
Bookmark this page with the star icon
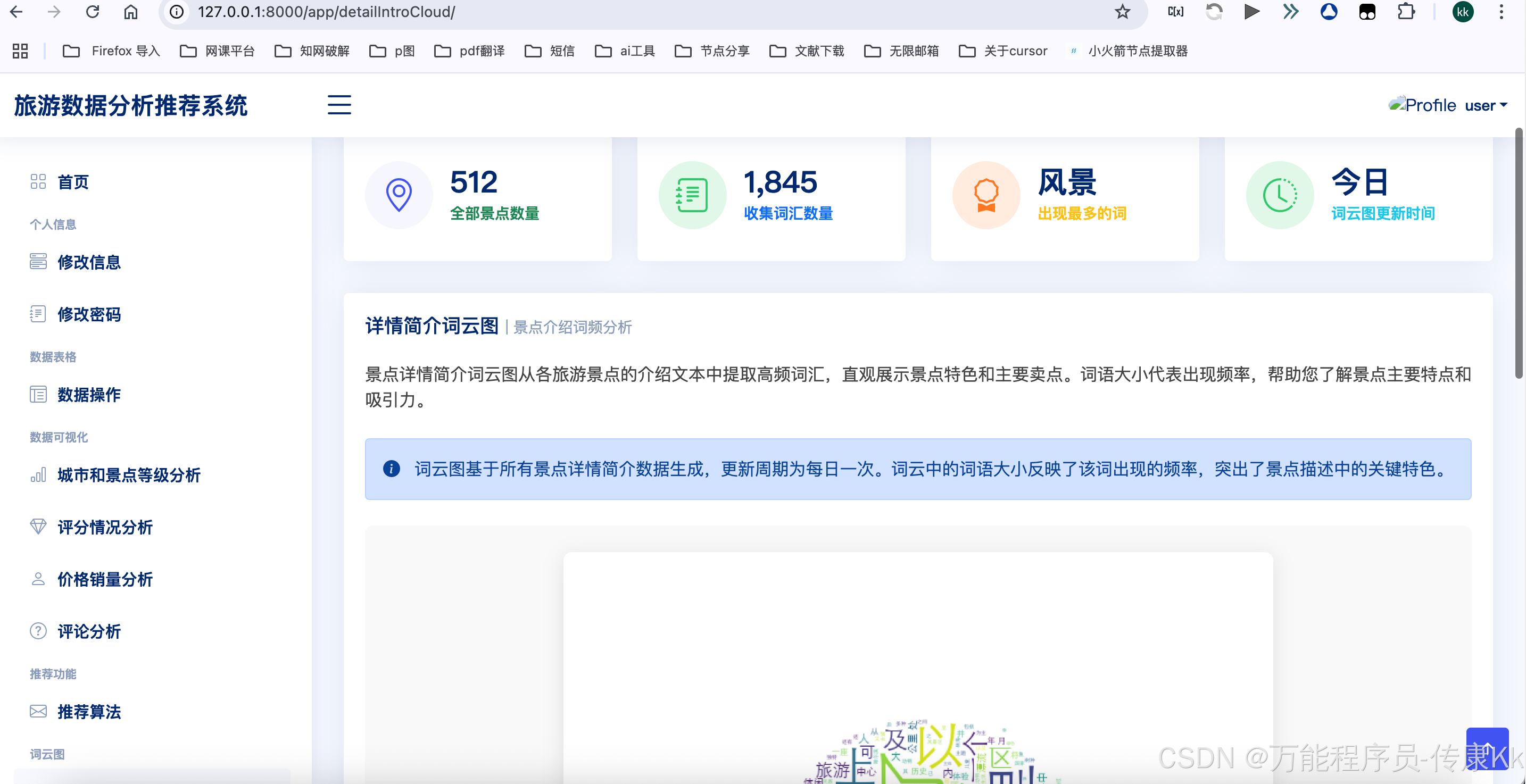(1122, 12)
